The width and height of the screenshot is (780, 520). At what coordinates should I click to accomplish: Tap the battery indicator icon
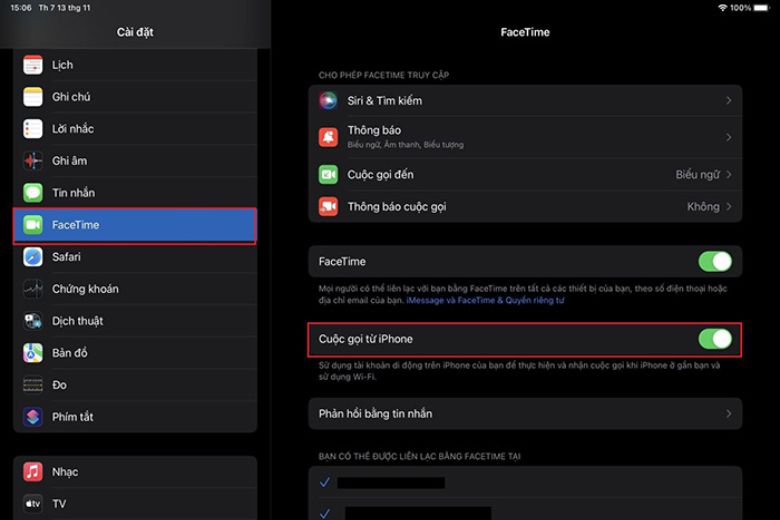point(762,8)
